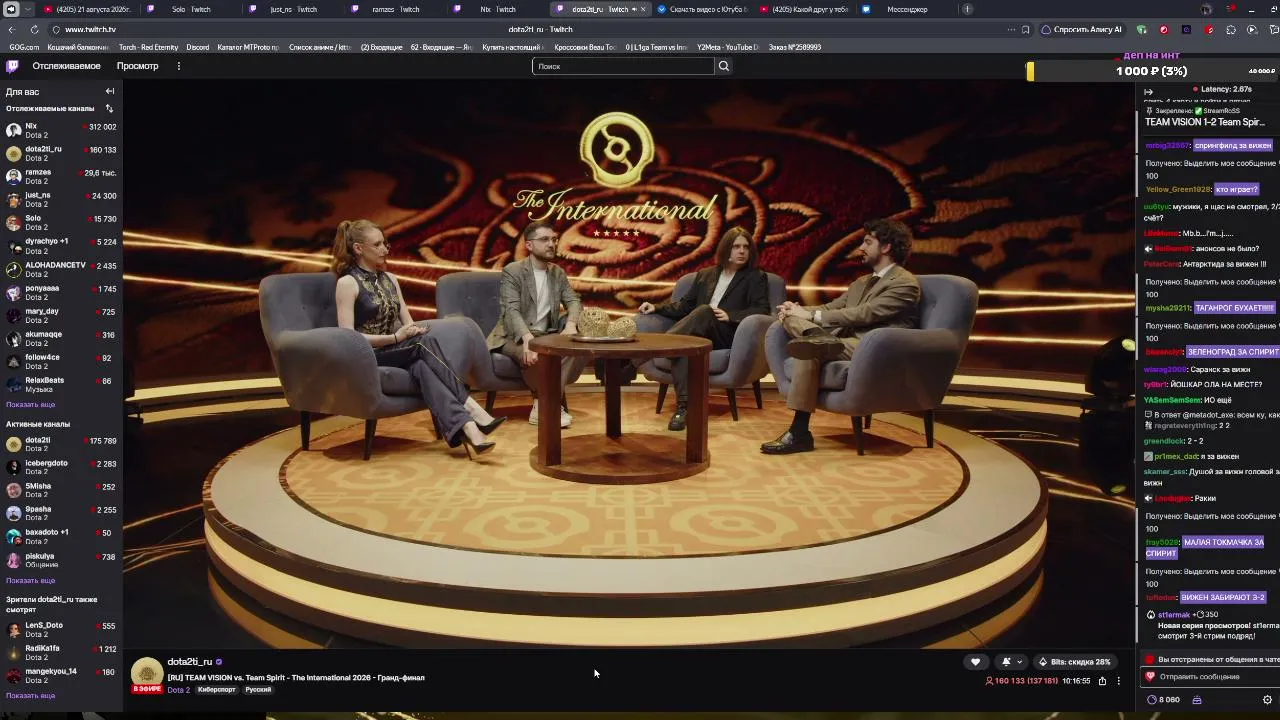Open the Discord bookmark

point(197,47)
